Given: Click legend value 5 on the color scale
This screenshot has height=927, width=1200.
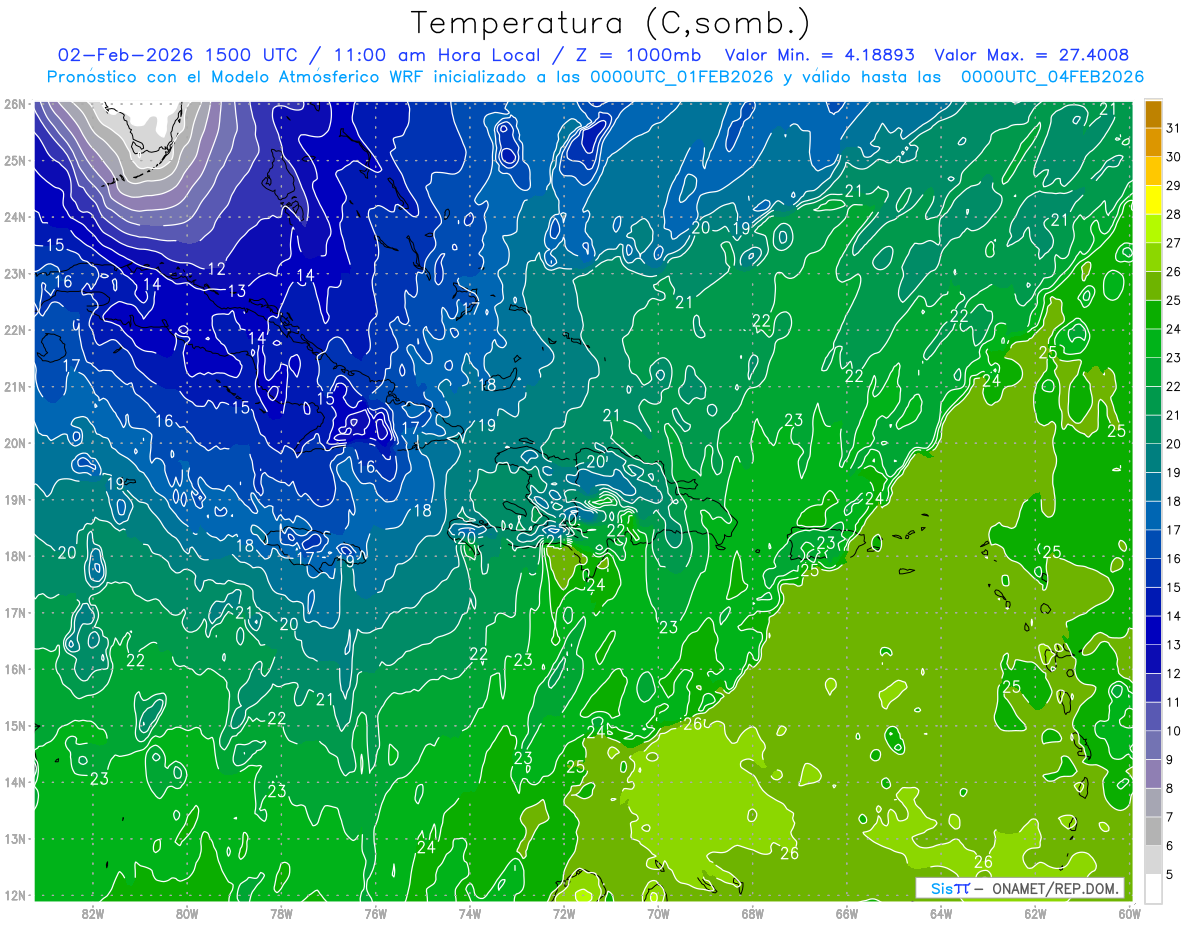Looking at the screenshot, I should pyautogui.click(x=1172, y=875).
